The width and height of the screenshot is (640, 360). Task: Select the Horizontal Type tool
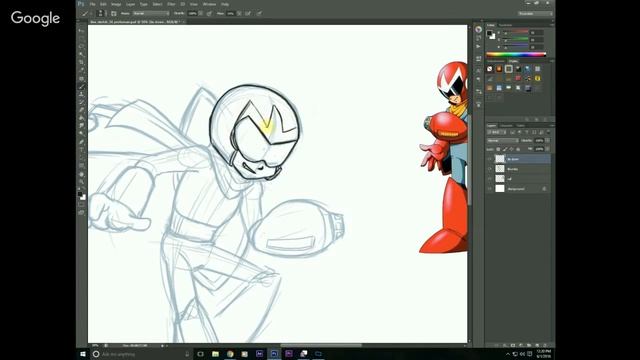(x=82, y=150)
